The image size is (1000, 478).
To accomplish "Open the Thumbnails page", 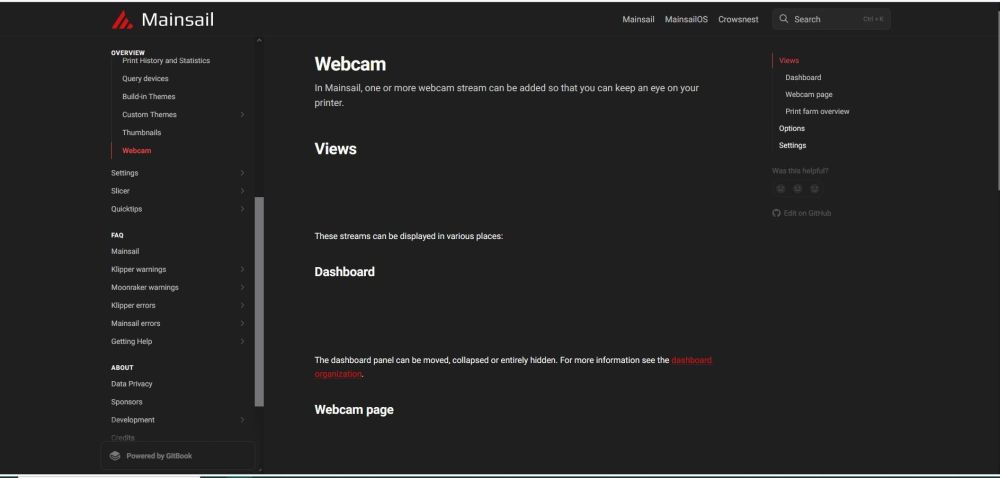I will point(142,133).
